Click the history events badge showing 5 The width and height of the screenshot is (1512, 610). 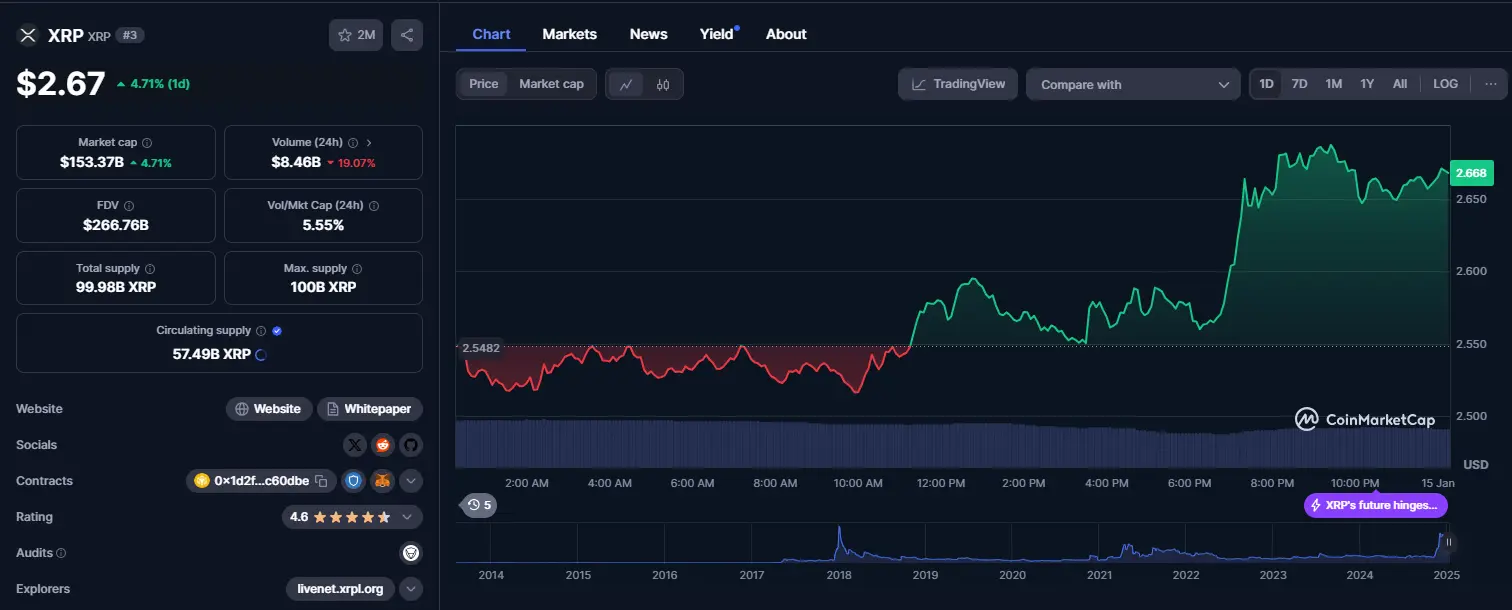click(478, 505)
